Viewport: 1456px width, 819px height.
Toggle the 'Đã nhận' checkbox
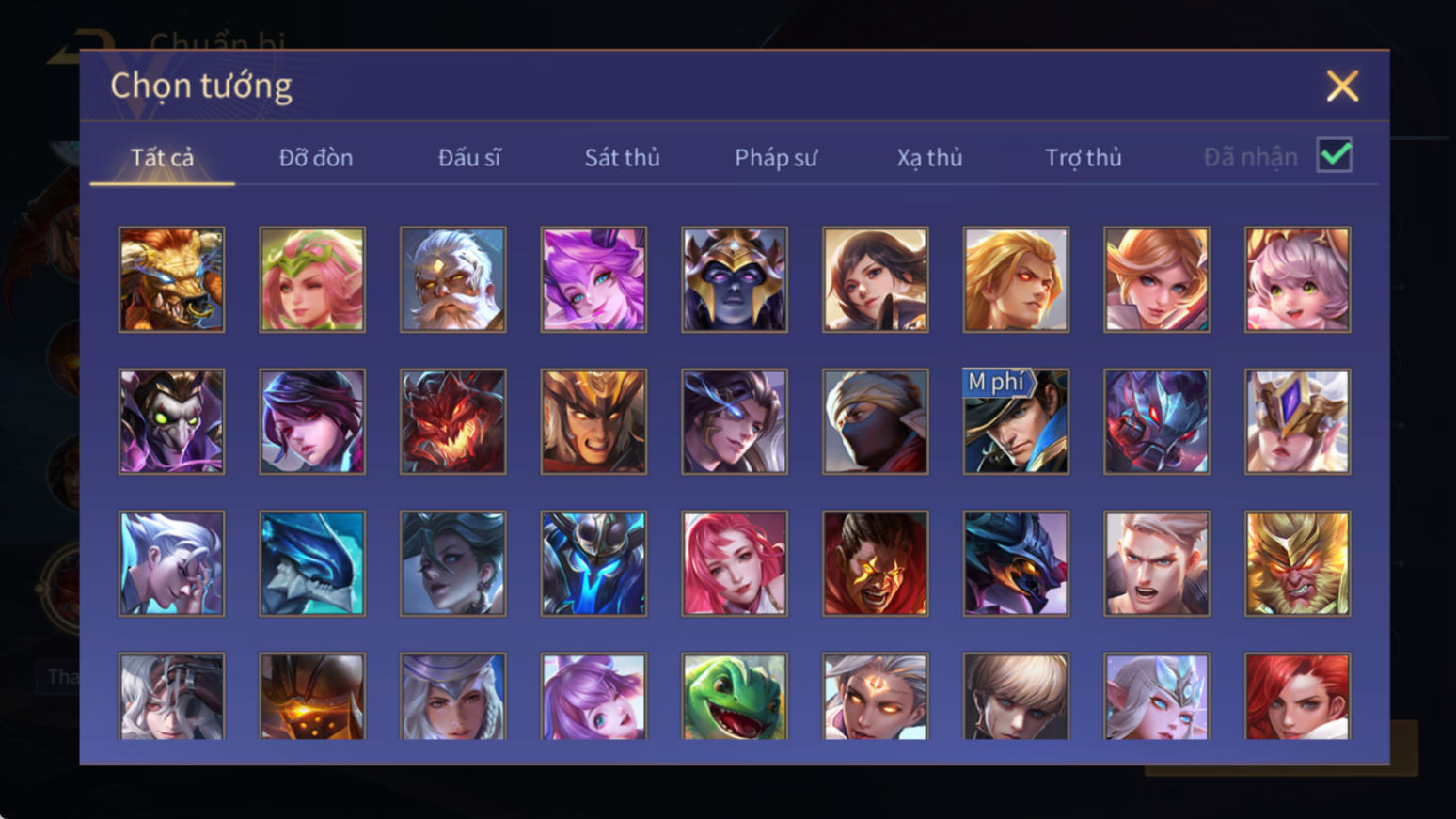pyautogui.click(x=1334, y=155)
